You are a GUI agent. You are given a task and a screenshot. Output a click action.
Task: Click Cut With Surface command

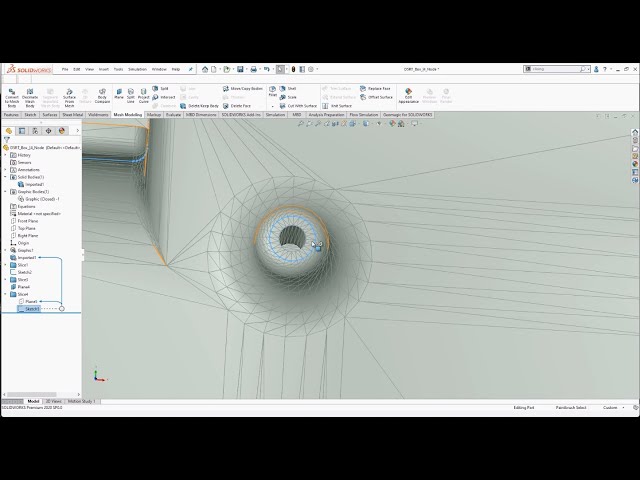(x=298, y=106)
